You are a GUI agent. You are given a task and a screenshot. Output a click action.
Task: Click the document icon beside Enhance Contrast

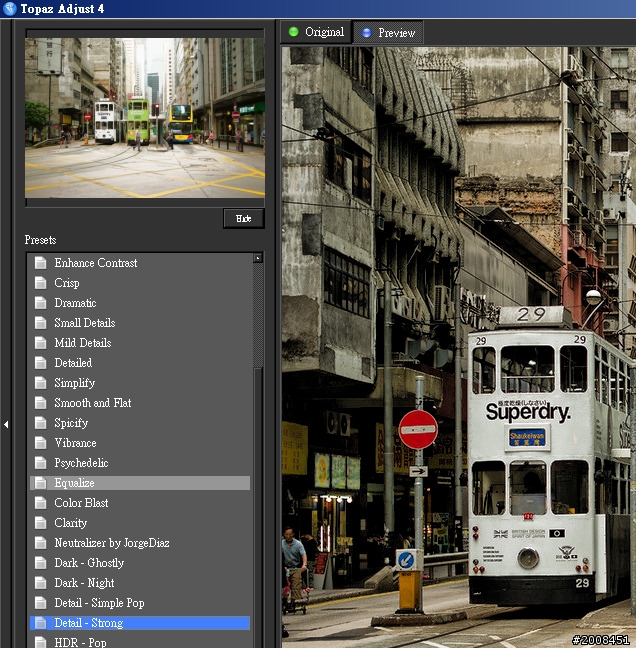[40, 263]
